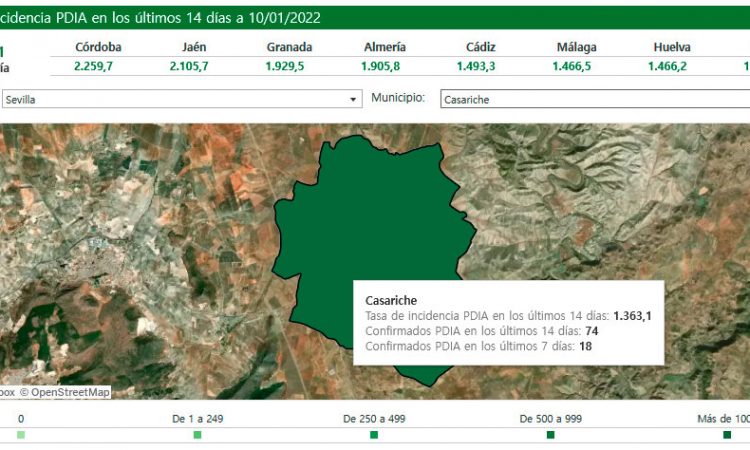Select the Cádiz province column
750x450 pixels.
coord(480,47)
